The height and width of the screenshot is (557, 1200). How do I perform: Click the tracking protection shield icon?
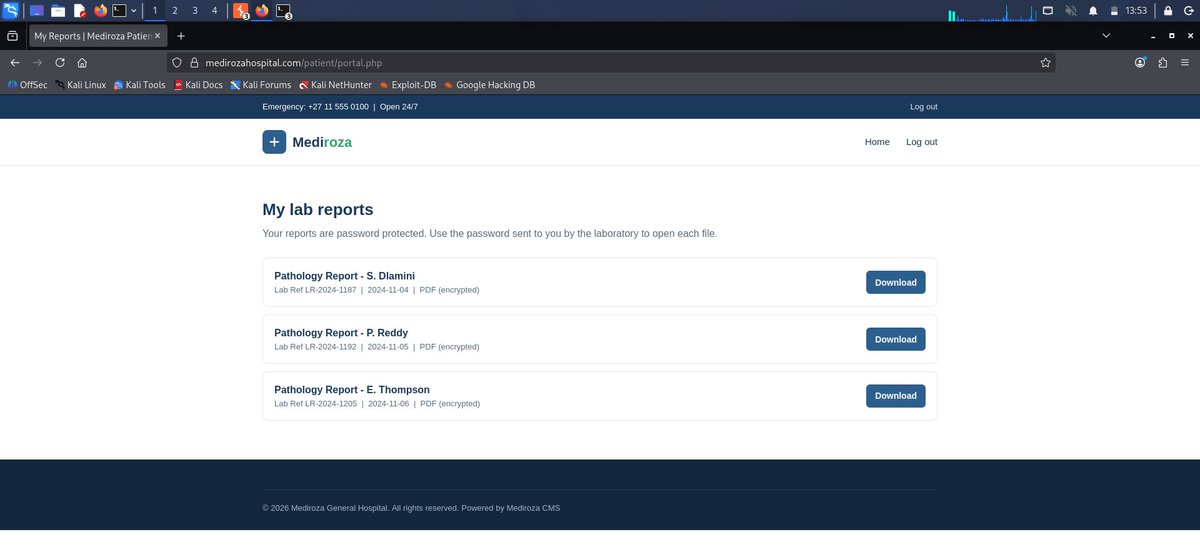[177, 62]
